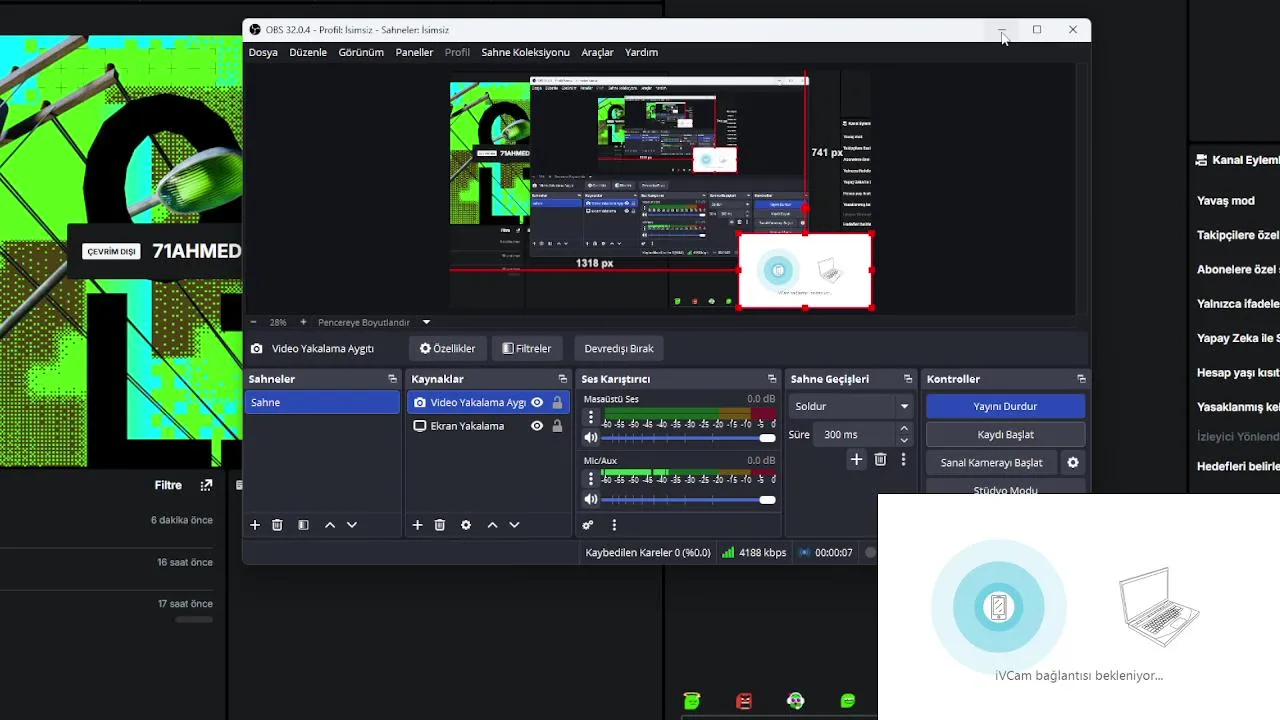Image resolution: width=1280 pixels, height=720 pixels.
Task: Adjust Masaüstü Ses volume slider
Action: pos(688,438)
